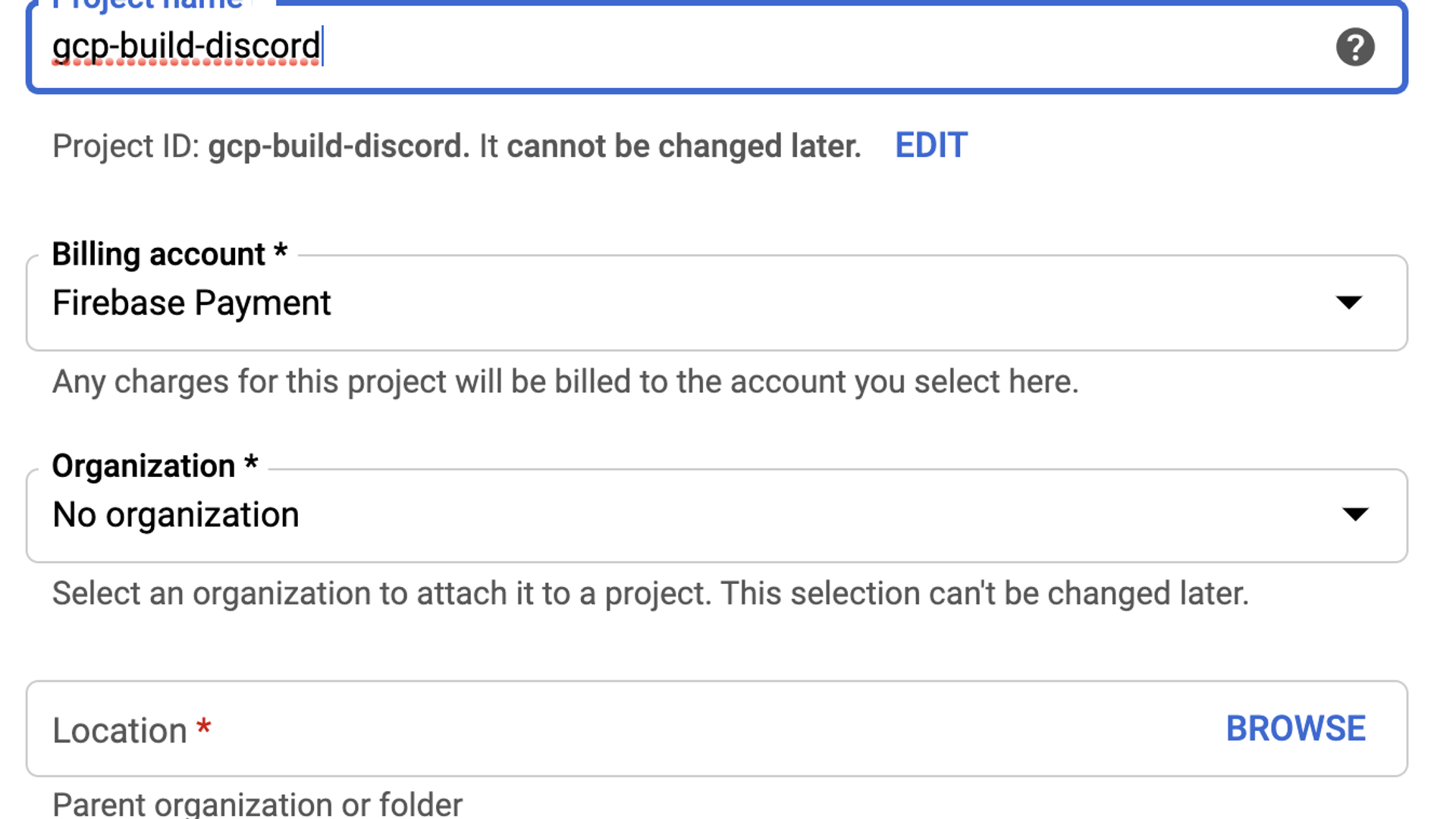Click the 'Parent organization or folder' helper text

coord(257,804)
